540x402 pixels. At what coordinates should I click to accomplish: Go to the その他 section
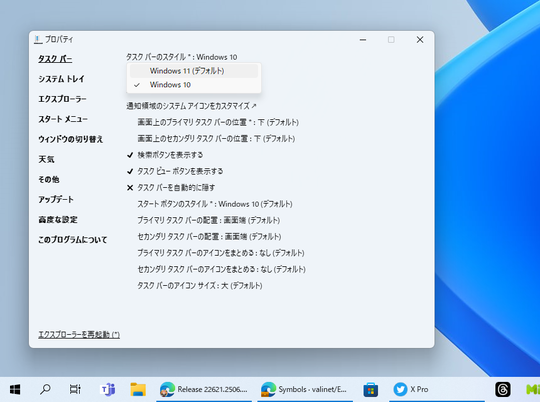(49, 179)
